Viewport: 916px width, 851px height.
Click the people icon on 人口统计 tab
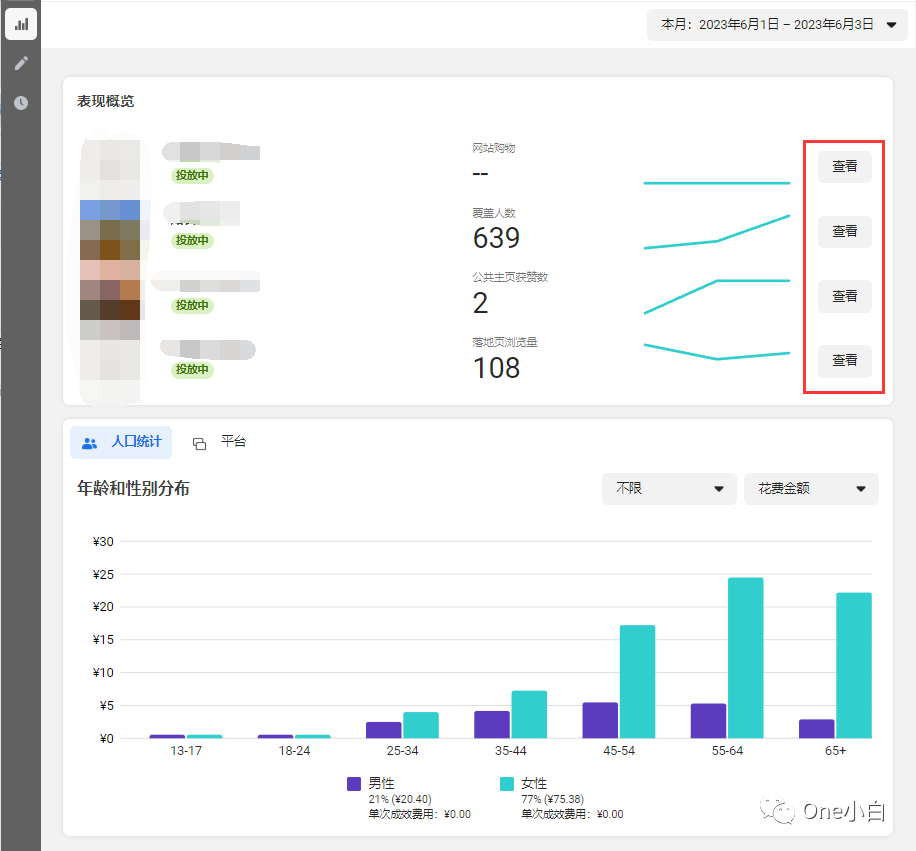tap(89, 442)
